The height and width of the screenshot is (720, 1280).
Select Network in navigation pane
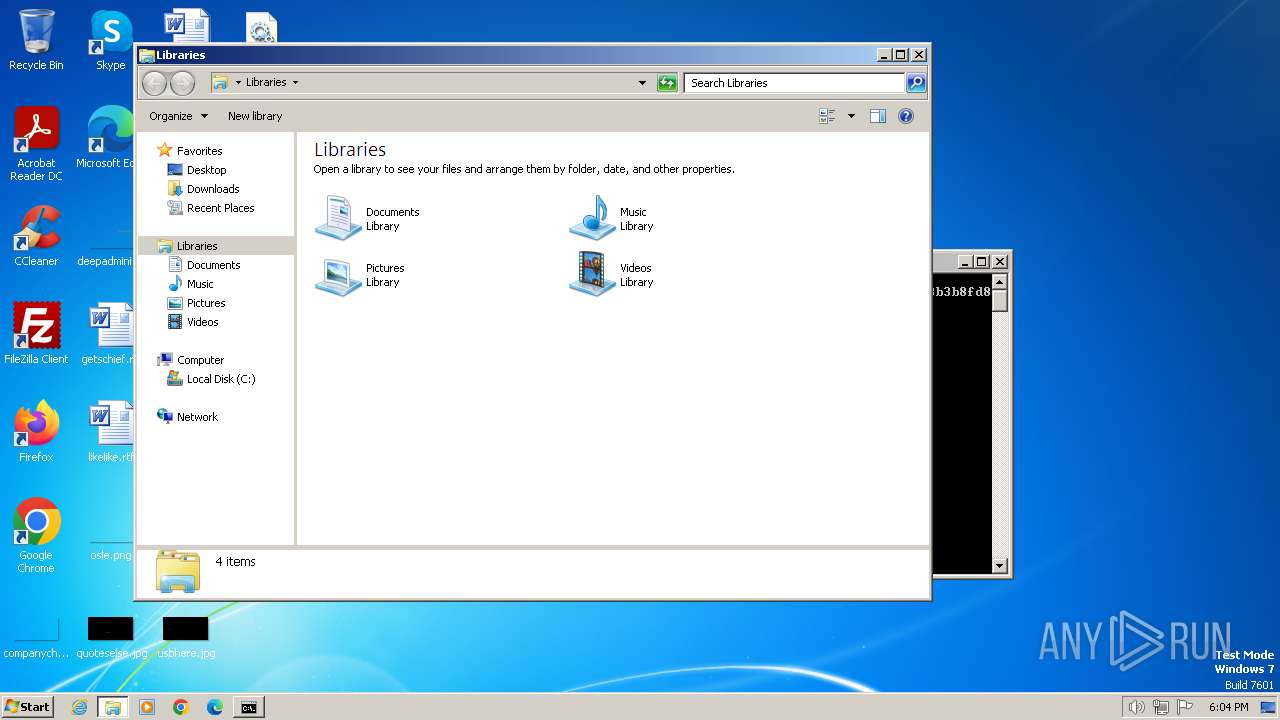(x=197, y=417)
